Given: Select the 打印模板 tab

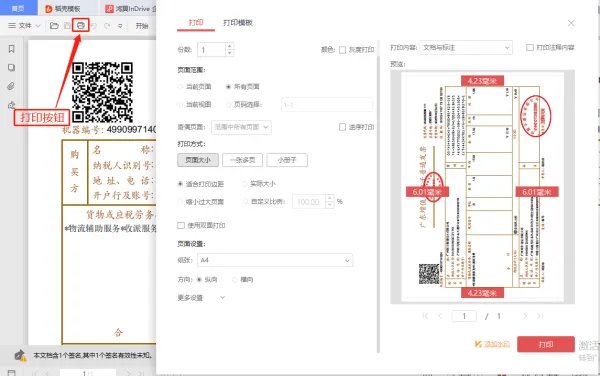Looking at the screenshot, I should 238,23.
